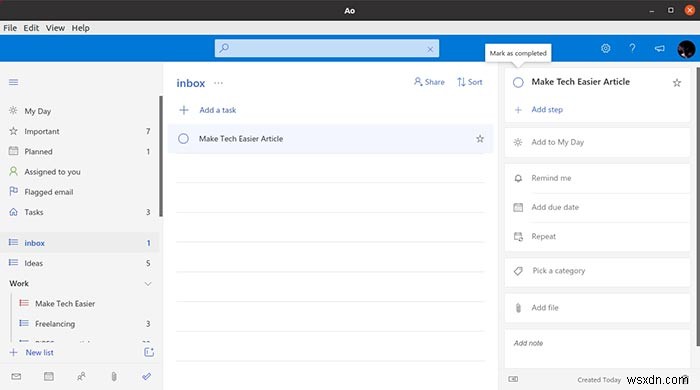Click Add due date
Image resolution: width=700 pixels, height=390 pixels.
597,207
